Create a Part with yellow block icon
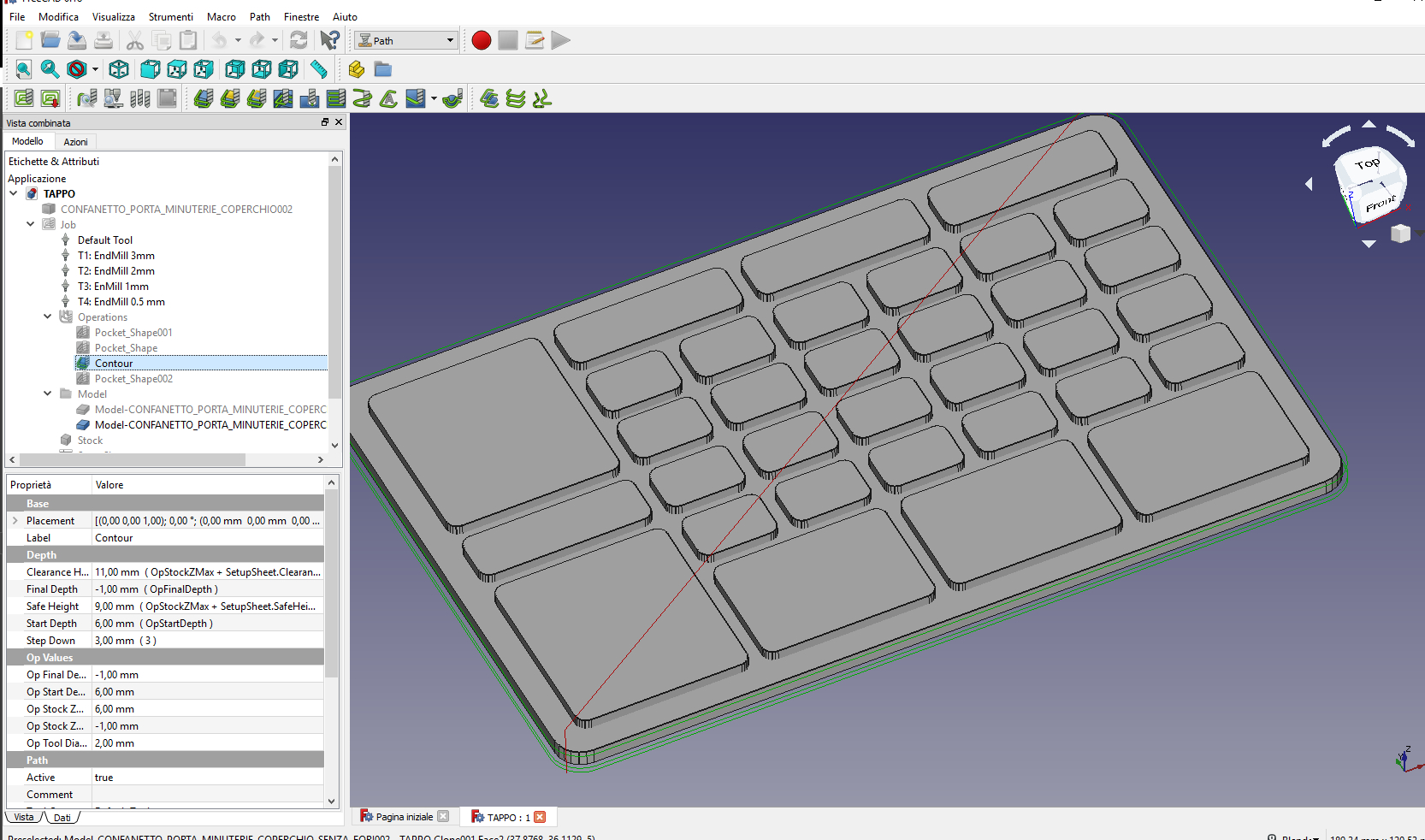 357,69
